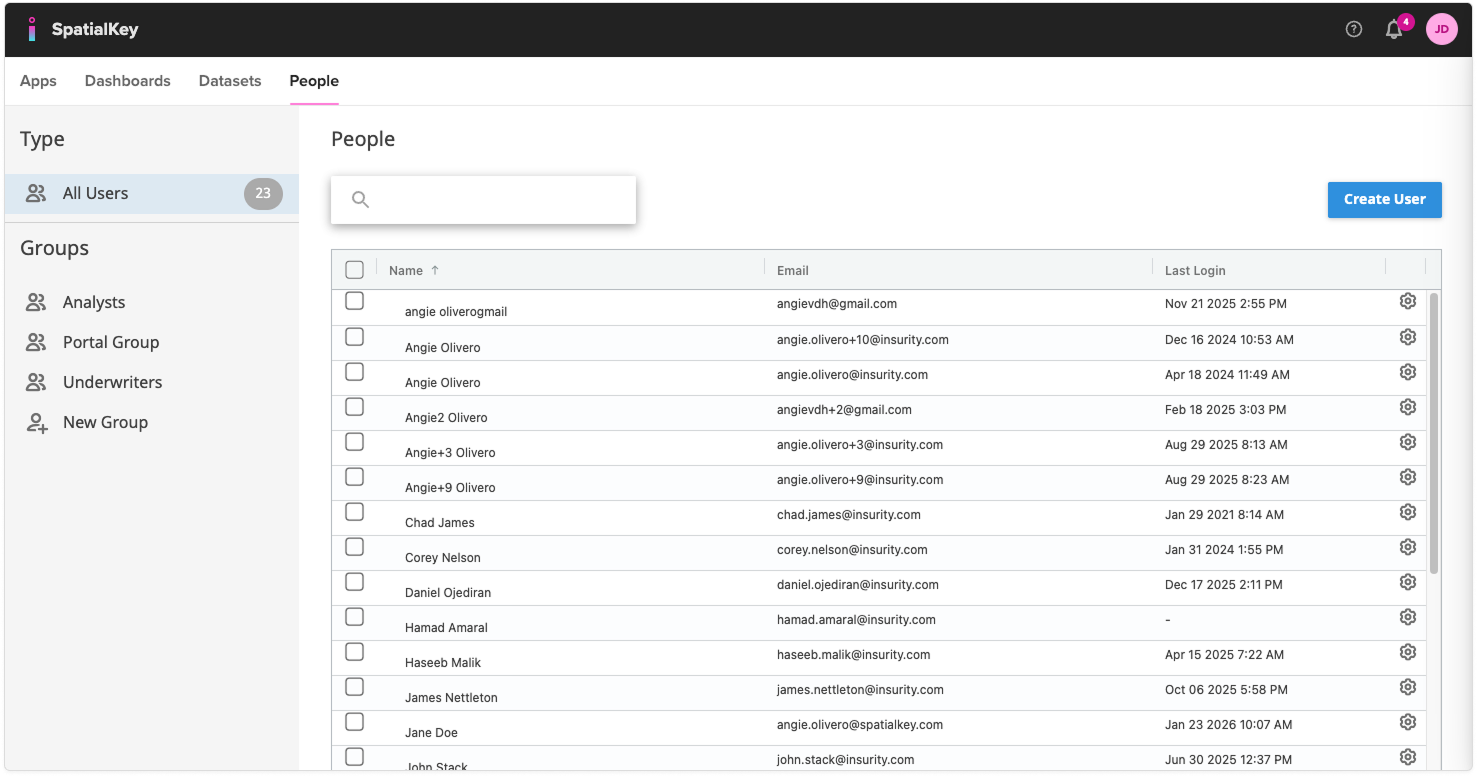Switch to the Datasets tab

pyautogui.click(x=230, y=81)
